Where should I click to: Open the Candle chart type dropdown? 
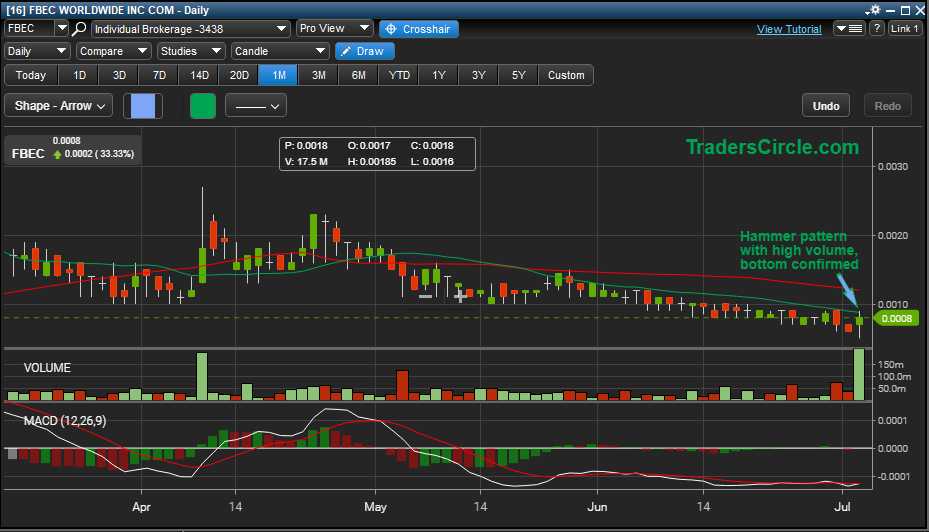tap(280, 52)
